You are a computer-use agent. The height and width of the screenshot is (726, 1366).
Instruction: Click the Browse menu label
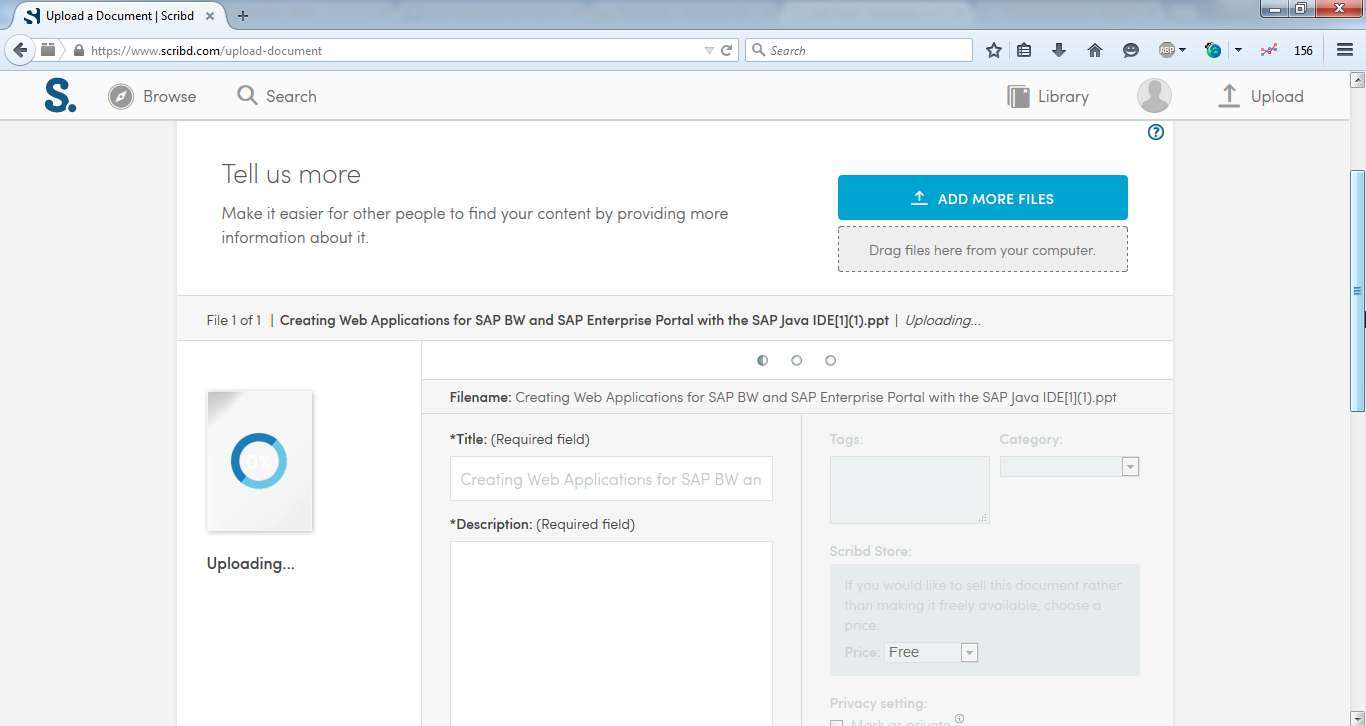[x=169, y=96]
